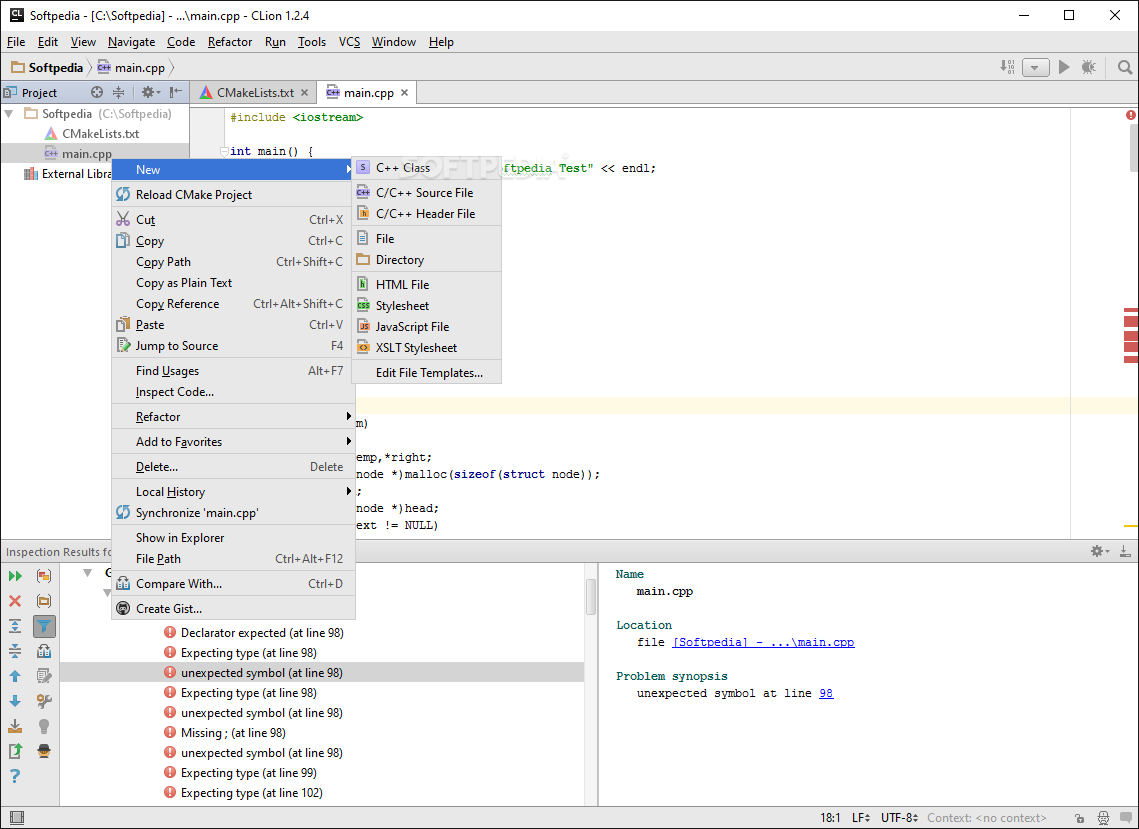Open the Navigate menu
This screenshot has height=829, width=1139.
pyautogui.click(x=131, y=41)
